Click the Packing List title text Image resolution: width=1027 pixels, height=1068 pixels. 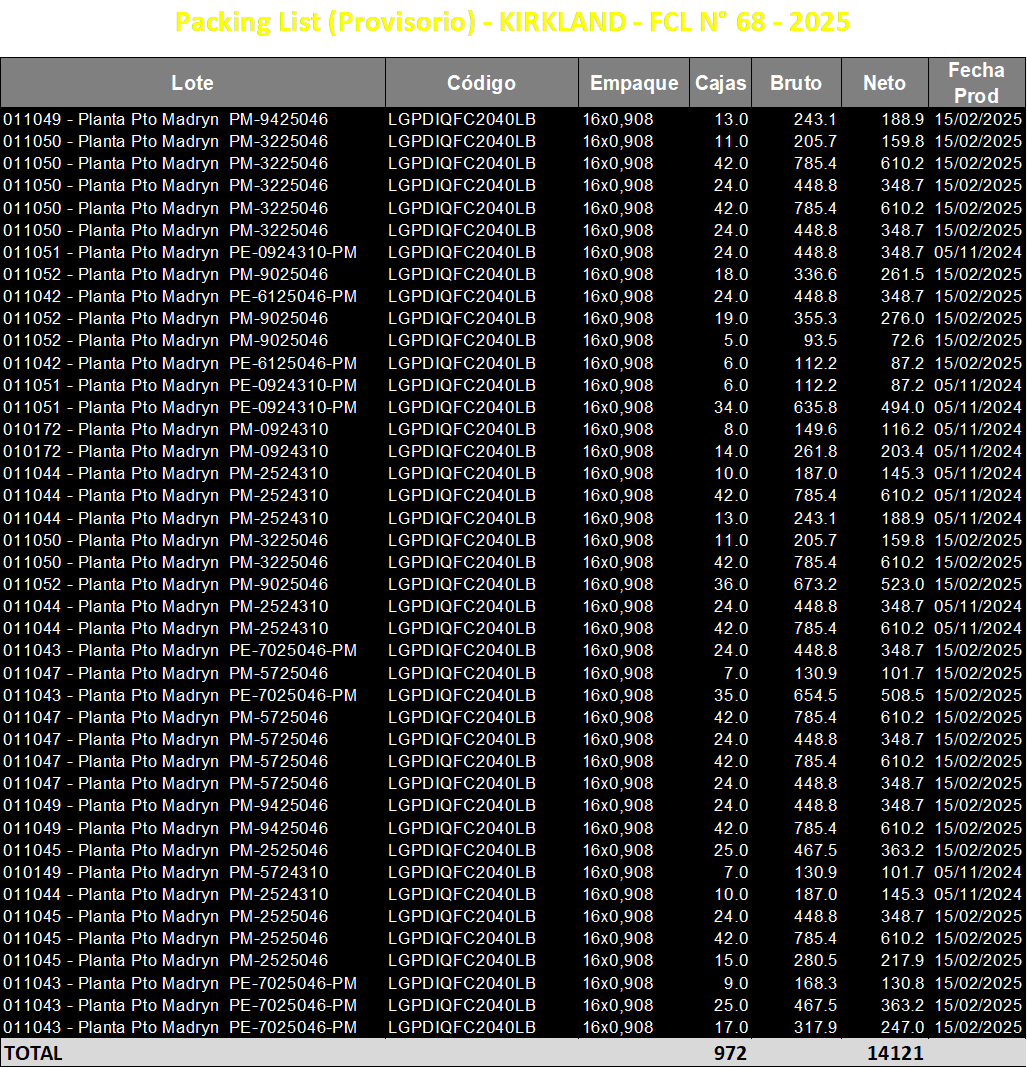(x=512, y=22)
